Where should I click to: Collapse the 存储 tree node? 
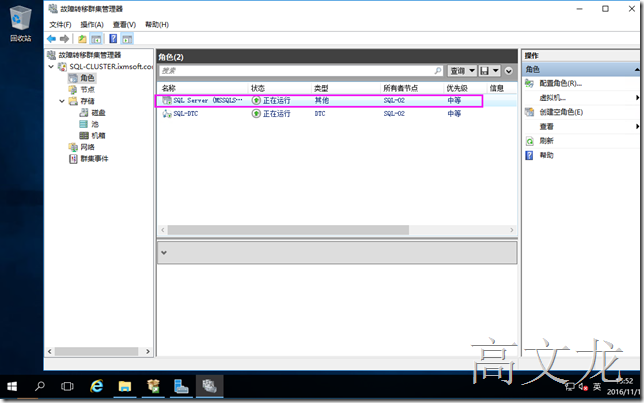pyautogui.click(x=62, y=101)
